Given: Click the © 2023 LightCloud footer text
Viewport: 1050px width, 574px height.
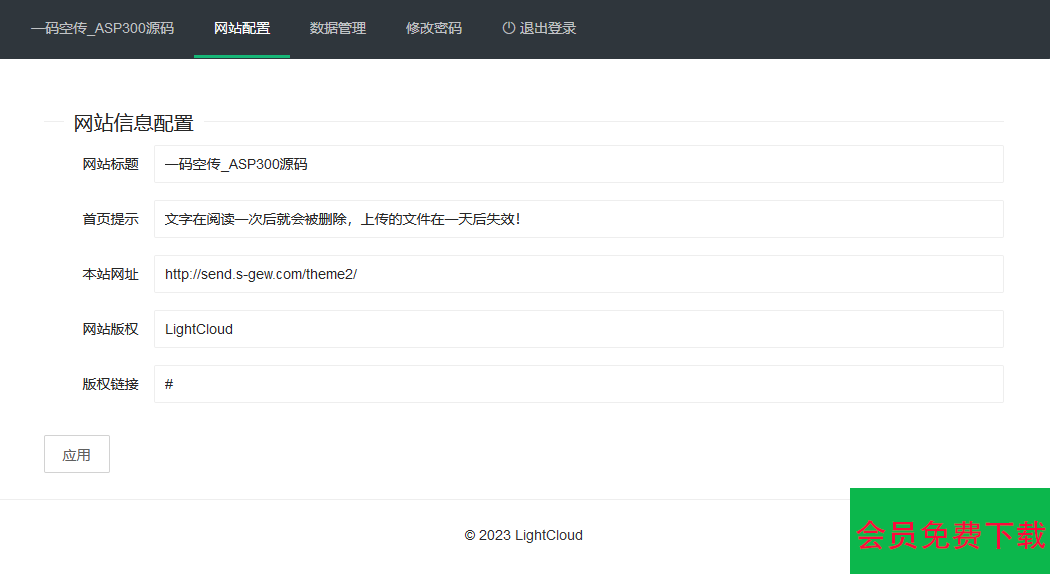Looking at the screenshot, I should click(524, 535).
